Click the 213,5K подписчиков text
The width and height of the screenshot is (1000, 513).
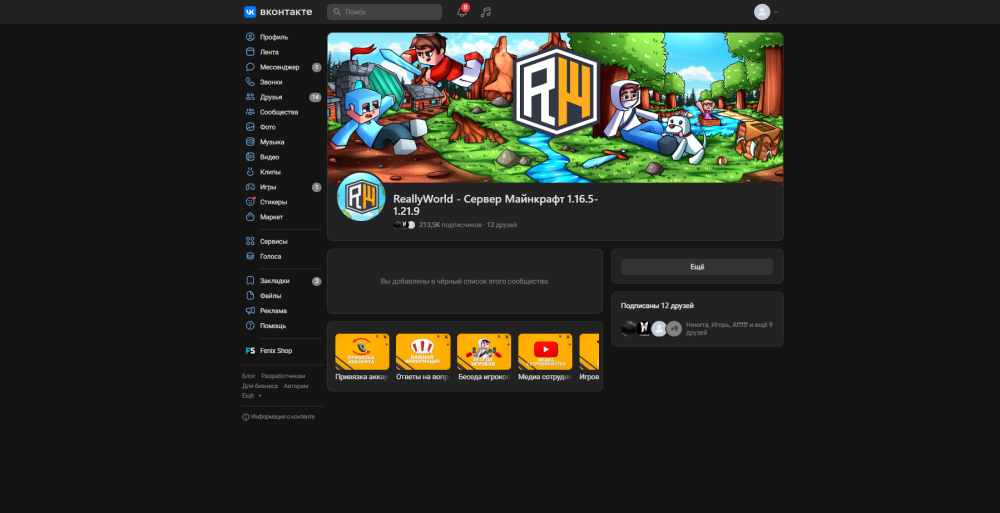coord(450,225)
